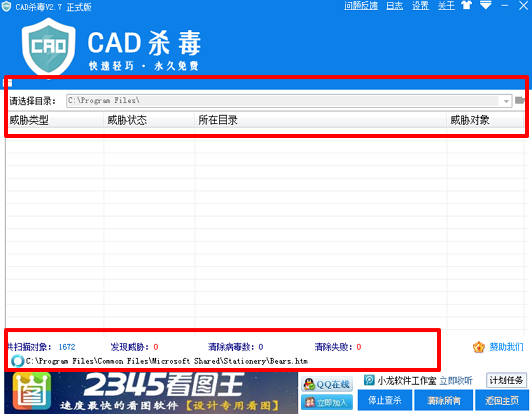Click the 赞助我们 link
The width and height of the screenshot is (532, 414).
point(506,347)
